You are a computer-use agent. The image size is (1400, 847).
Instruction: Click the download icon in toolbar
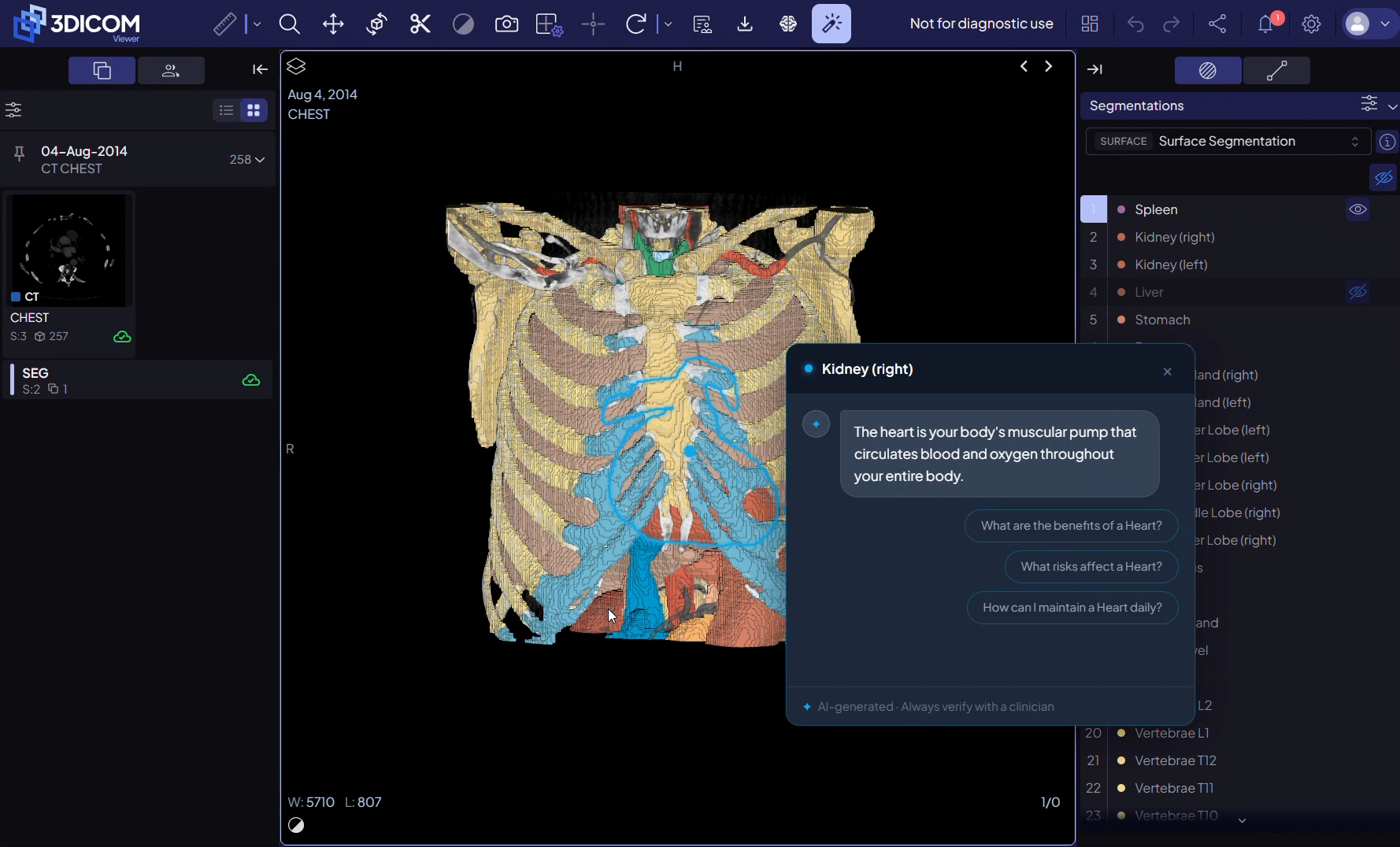(745, 24)
